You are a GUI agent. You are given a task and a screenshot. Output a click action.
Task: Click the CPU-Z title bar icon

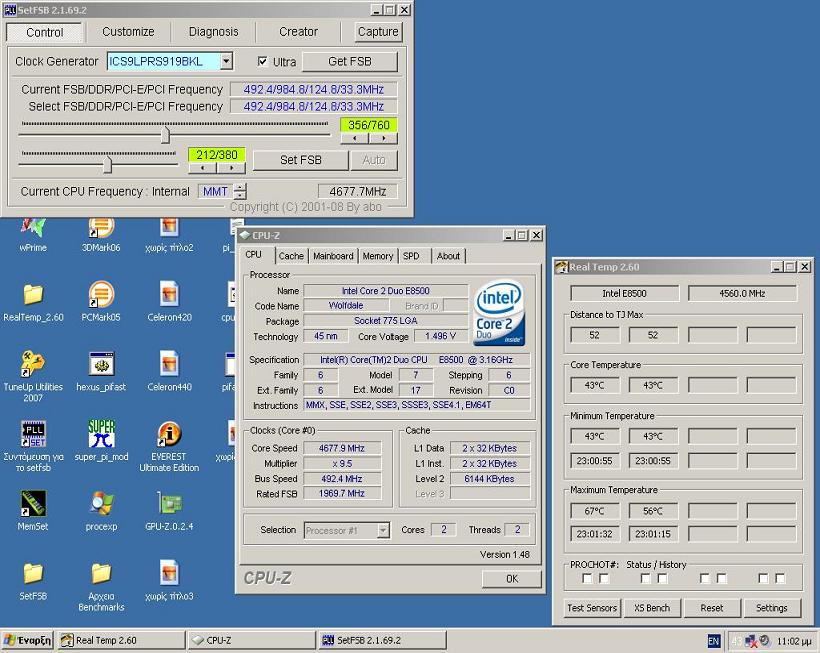point(244,235)
